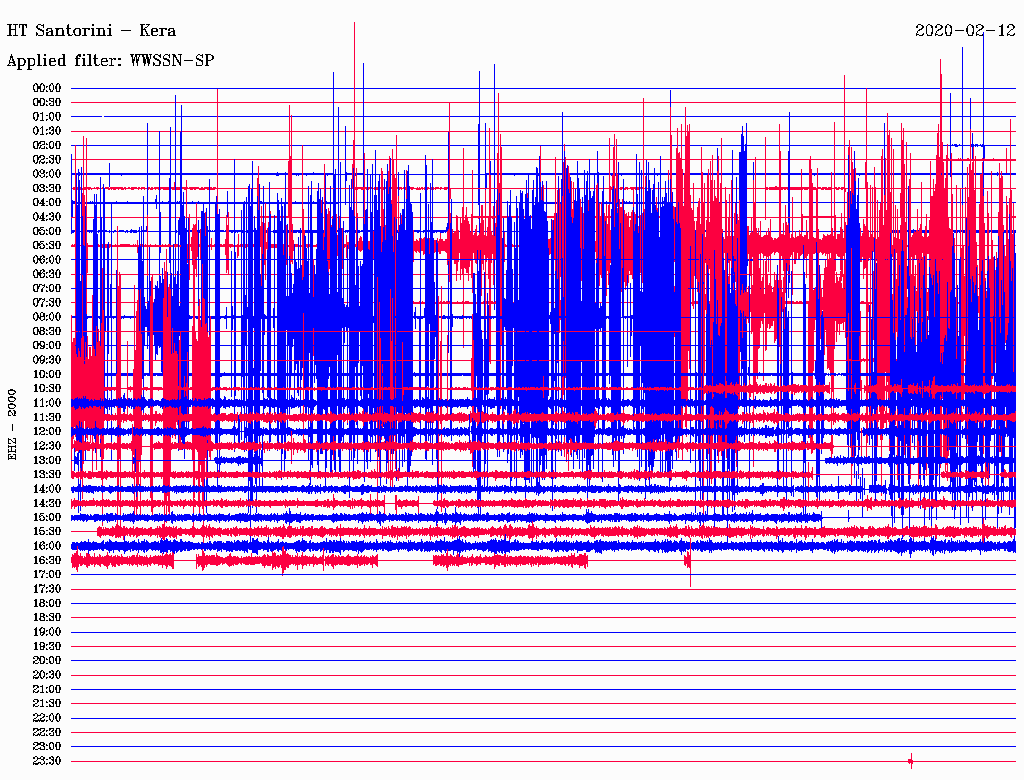Click the '01:30' time label
The image size is (1024, 780).
[x=47, y=131]
